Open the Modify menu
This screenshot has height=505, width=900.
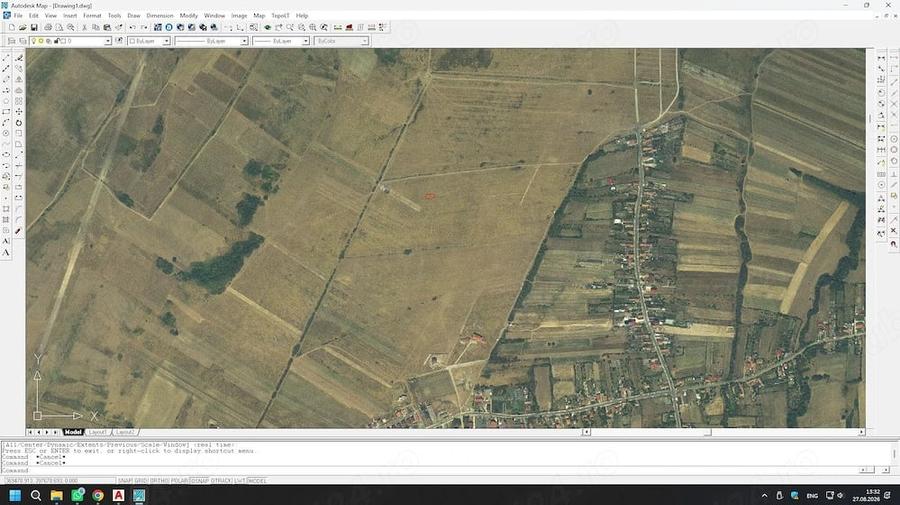[x=188, y=15]
